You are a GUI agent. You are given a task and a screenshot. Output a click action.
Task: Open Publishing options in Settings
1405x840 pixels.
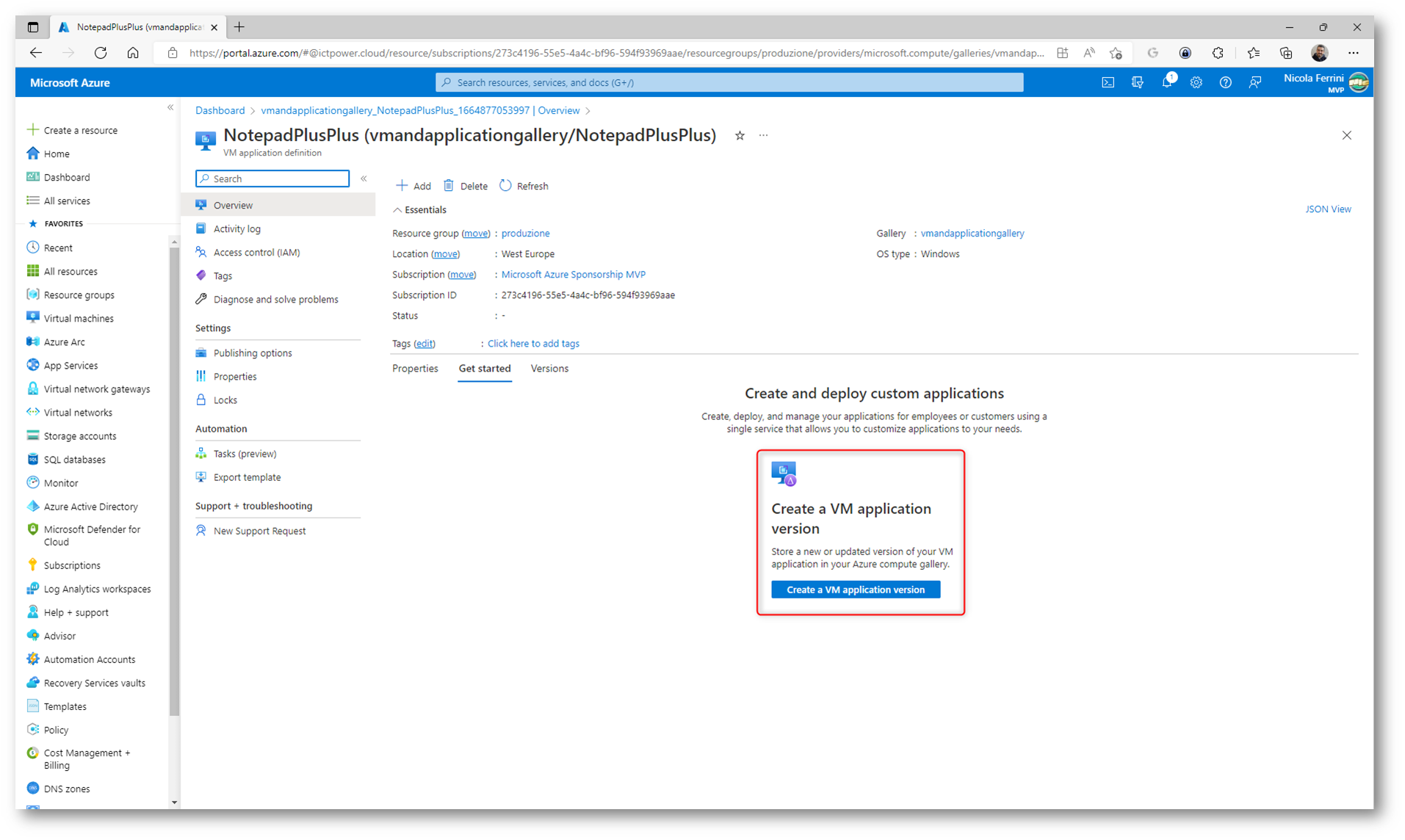point(253,353)
